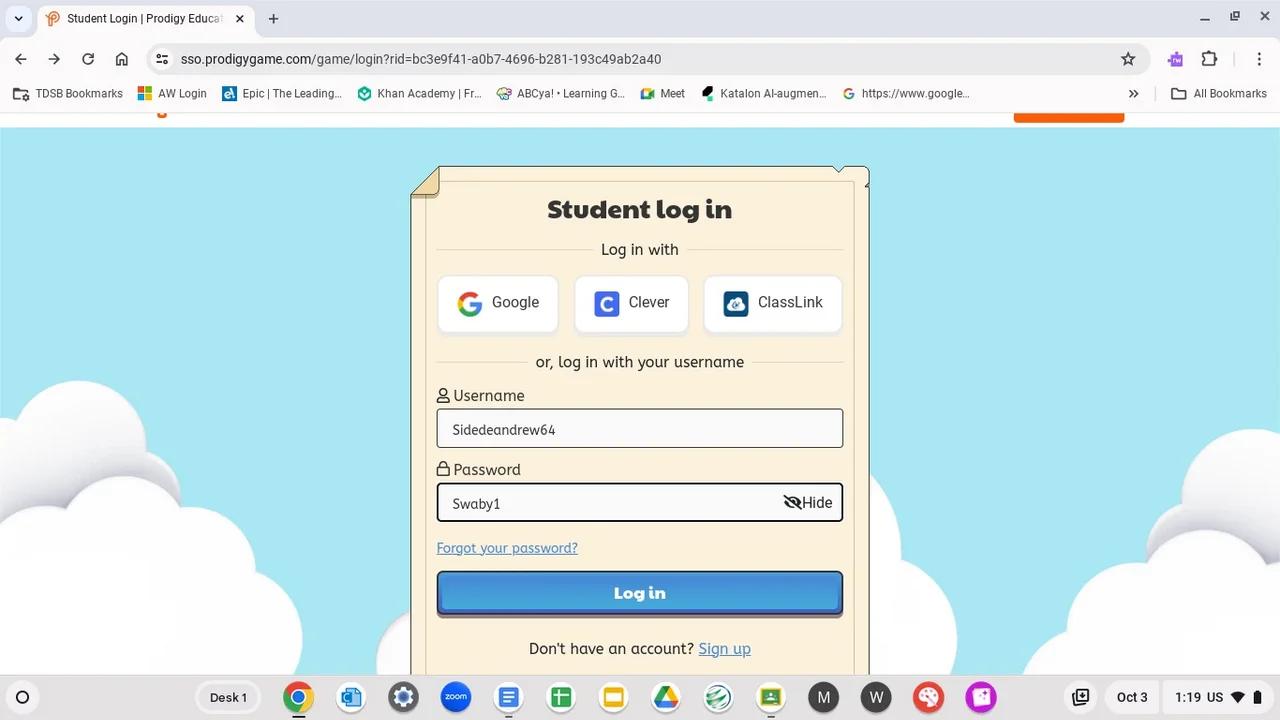The width and height of the screenshot is (1280, 720).
Task: Open the ChromeOS launcher
Action: (22, 697)
